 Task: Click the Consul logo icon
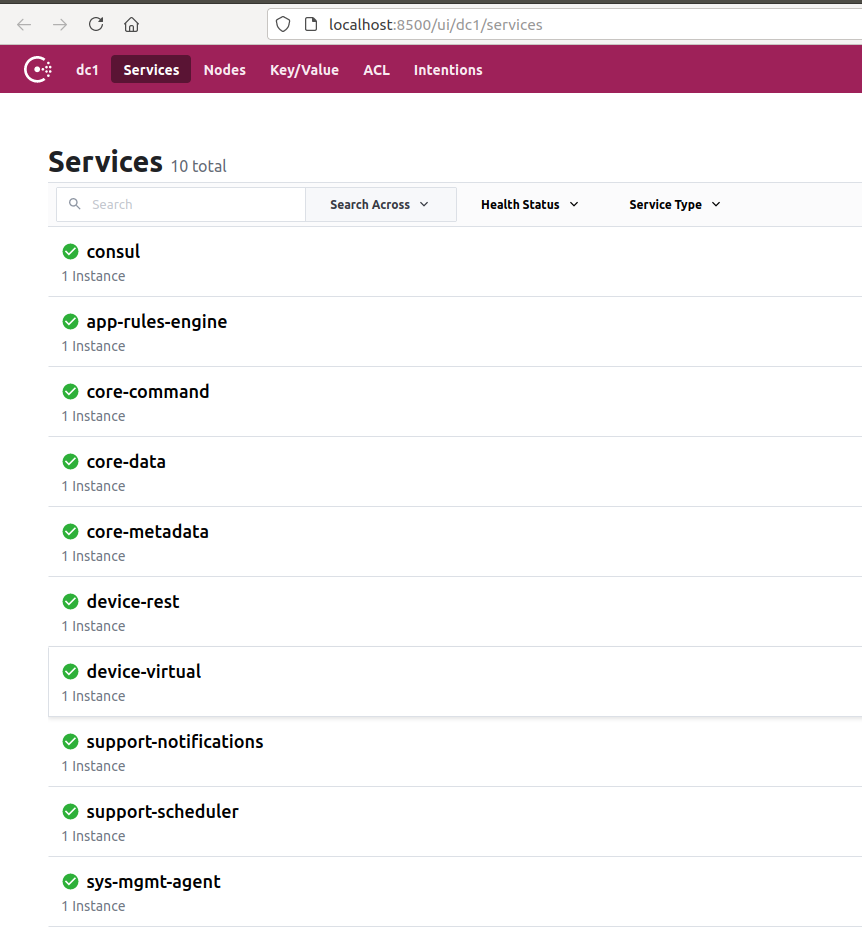38,69
